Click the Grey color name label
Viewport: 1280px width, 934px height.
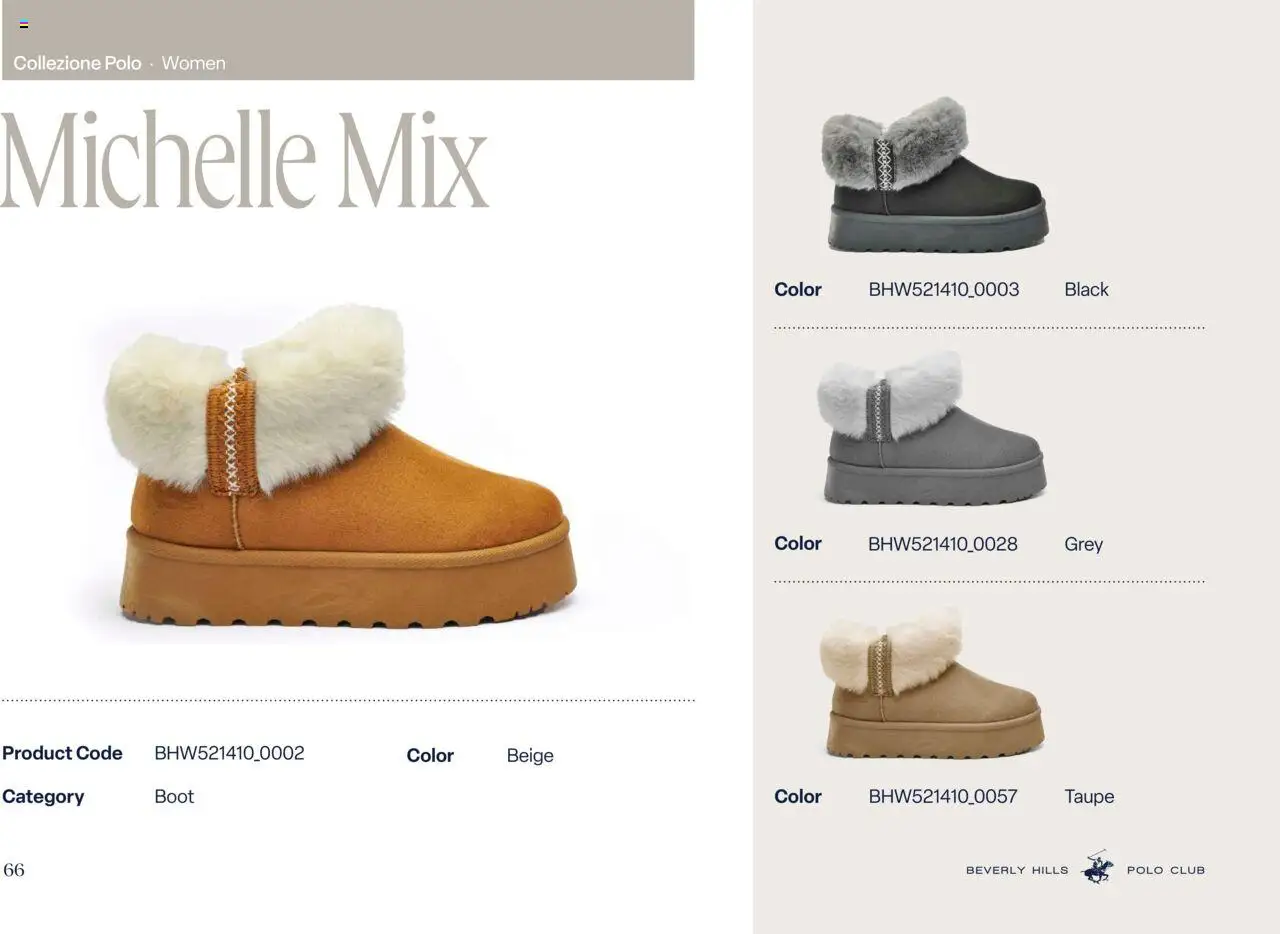[1083, 545]
